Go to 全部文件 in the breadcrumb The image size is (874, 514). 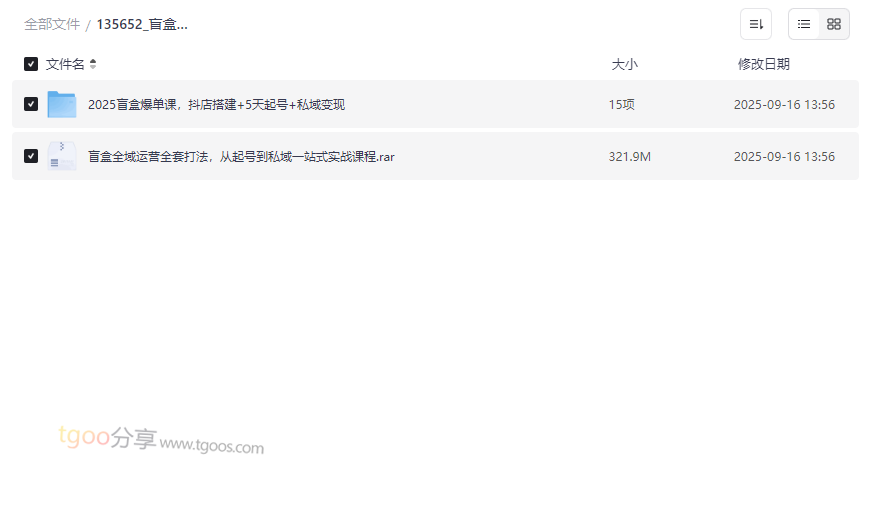coord(52,25)
